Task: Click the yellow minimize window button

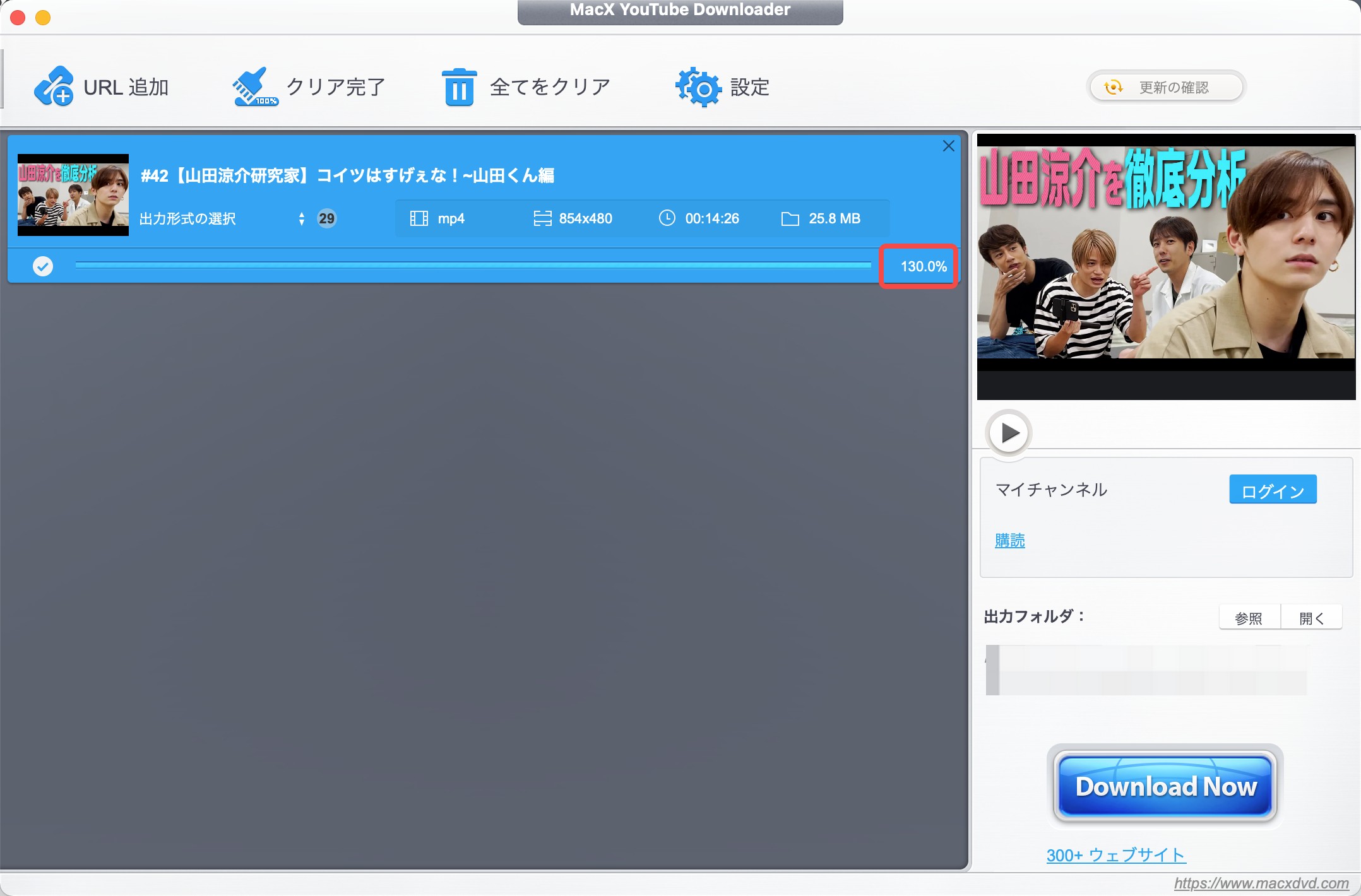Action: 43,18
